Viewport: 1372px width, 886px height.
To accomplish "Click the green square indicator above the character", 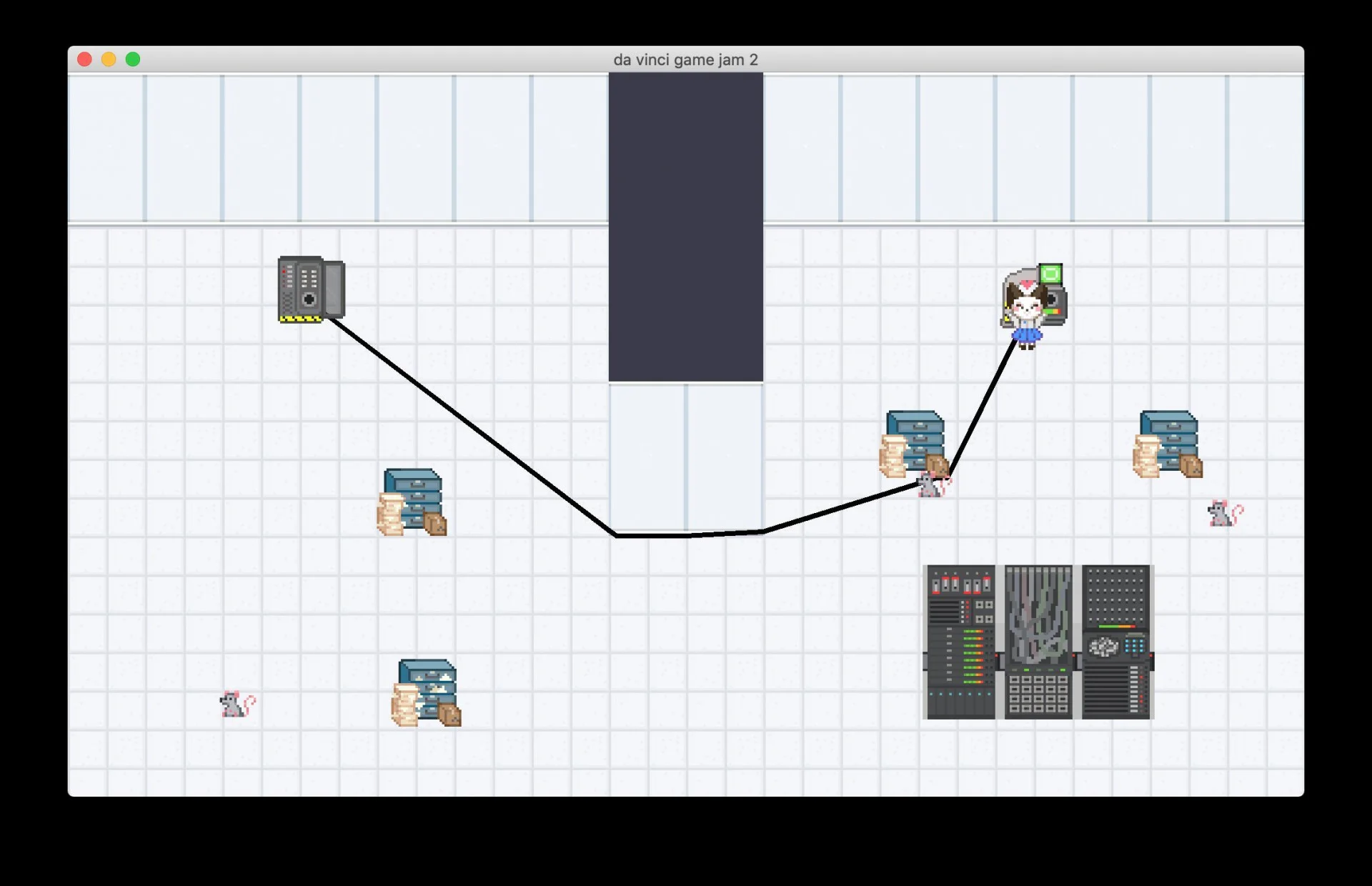I will coord(1050,274).
